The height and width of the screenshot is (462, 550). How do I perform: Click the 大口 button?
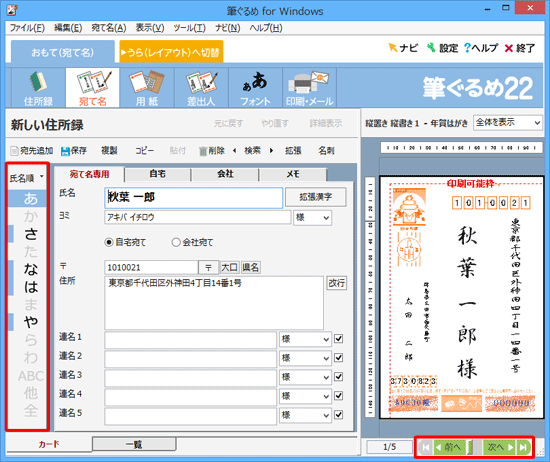(x=230, y=268)
